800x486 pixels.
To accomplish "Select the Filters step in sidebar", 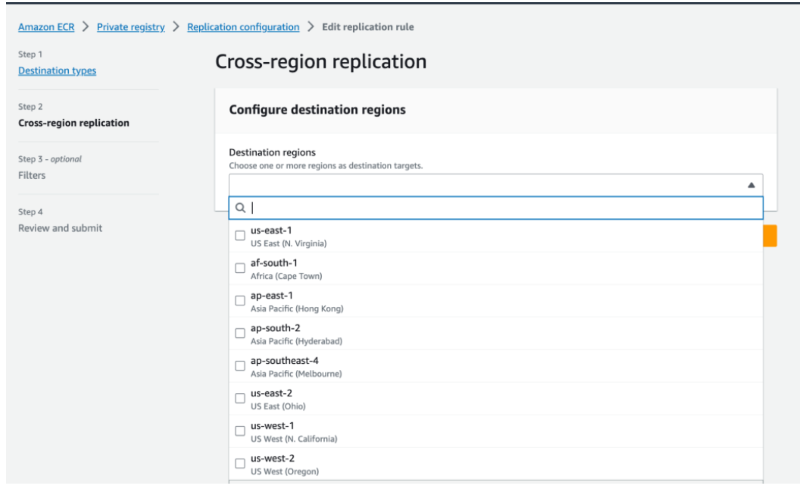I will point(32,175).
